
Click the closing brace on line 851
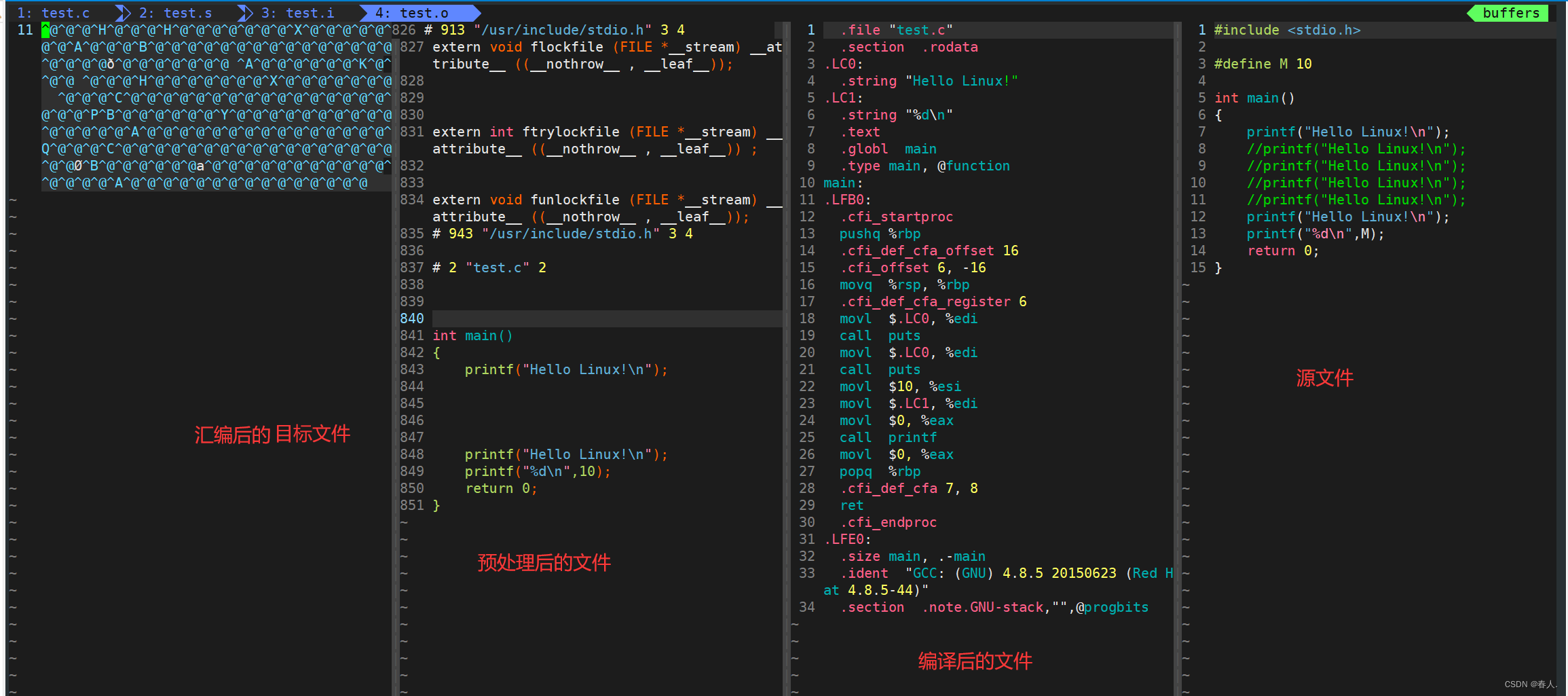click(x=436, y=505)
